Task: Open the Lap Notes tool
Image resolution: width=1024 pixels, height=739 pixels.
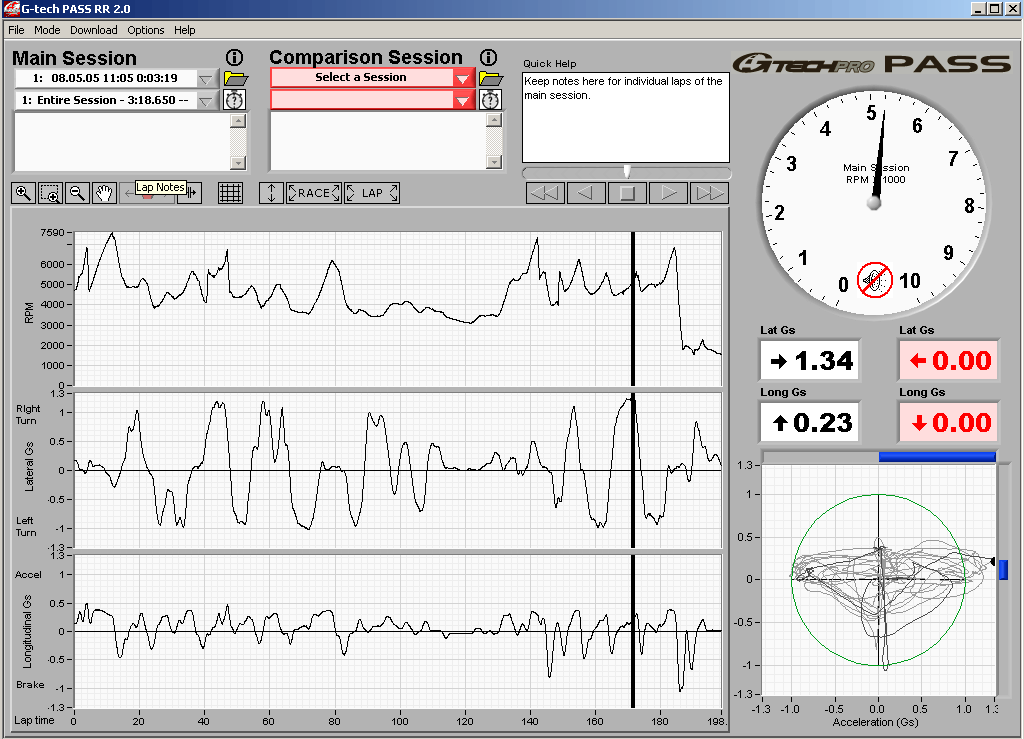Action: [x=148, y=196]
